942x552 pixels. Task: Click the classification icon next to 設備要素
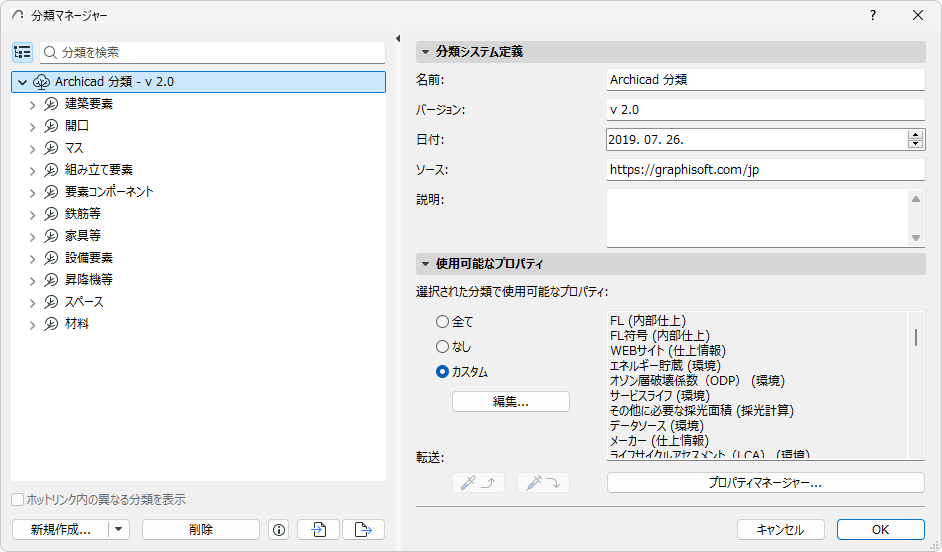(x=51, y=258)
